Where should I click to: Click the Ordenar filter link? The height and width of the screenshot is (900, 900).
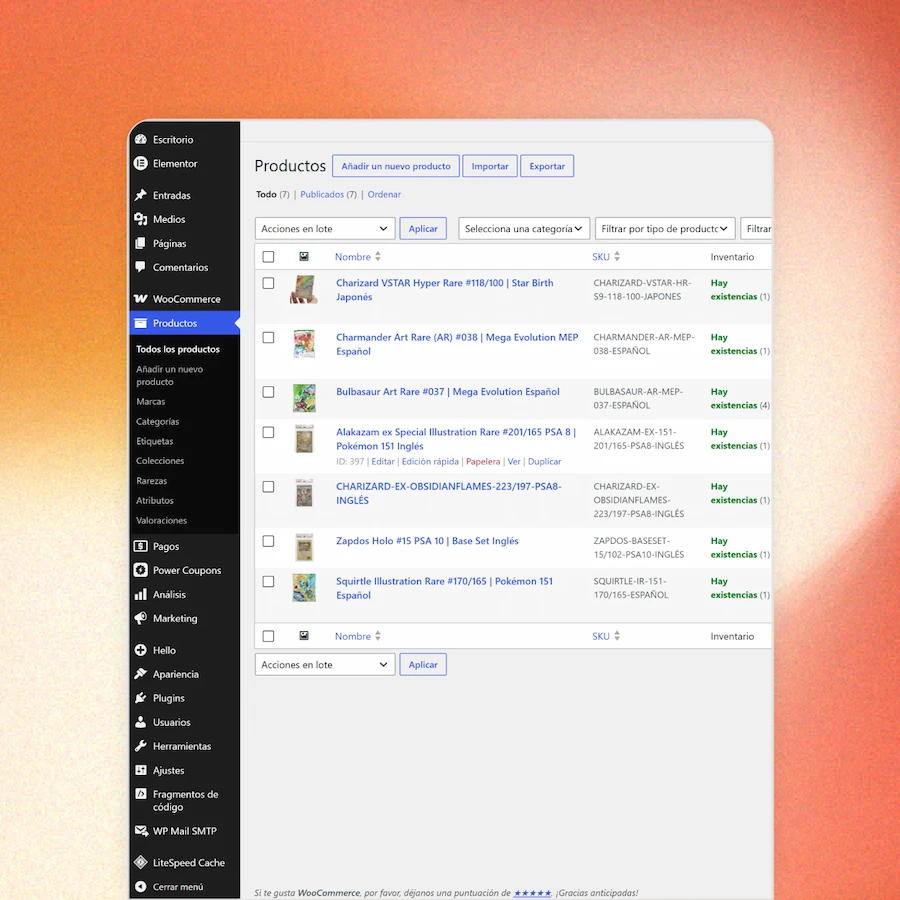384,195
